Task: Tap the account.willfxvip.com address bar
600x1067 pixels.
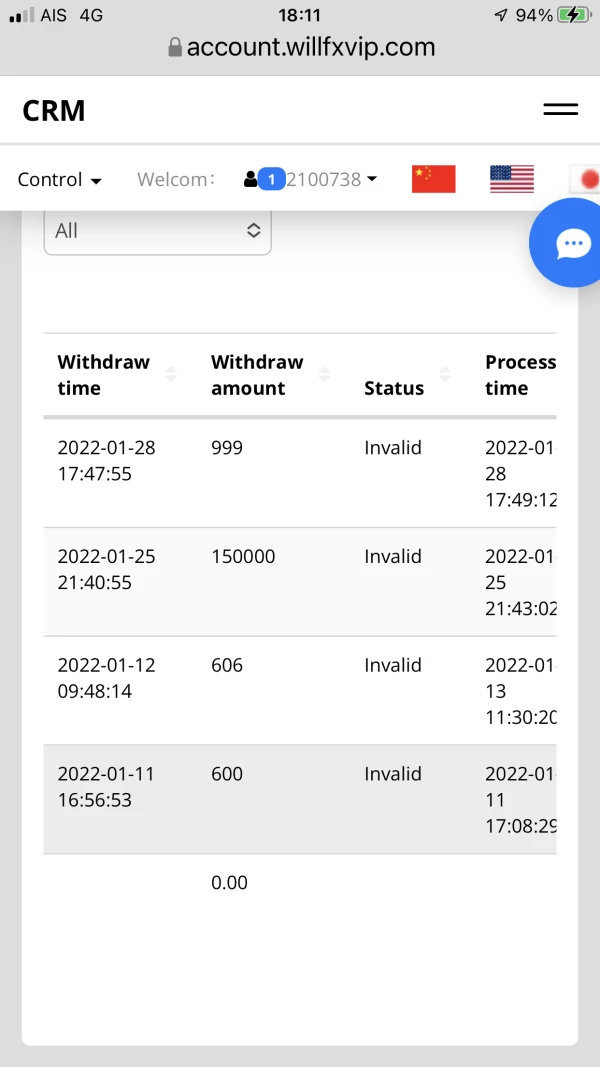Action: tap(310, 47)
